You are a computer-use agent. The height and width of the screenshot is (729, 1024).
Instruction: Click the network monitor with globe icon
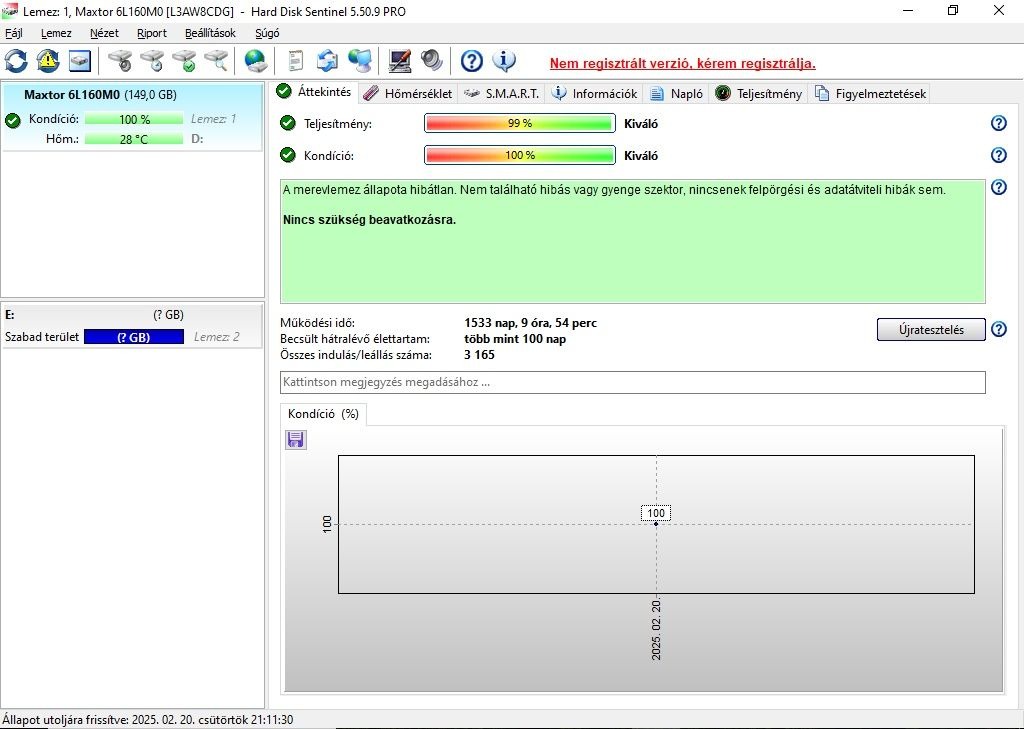(x=360, y=61)
